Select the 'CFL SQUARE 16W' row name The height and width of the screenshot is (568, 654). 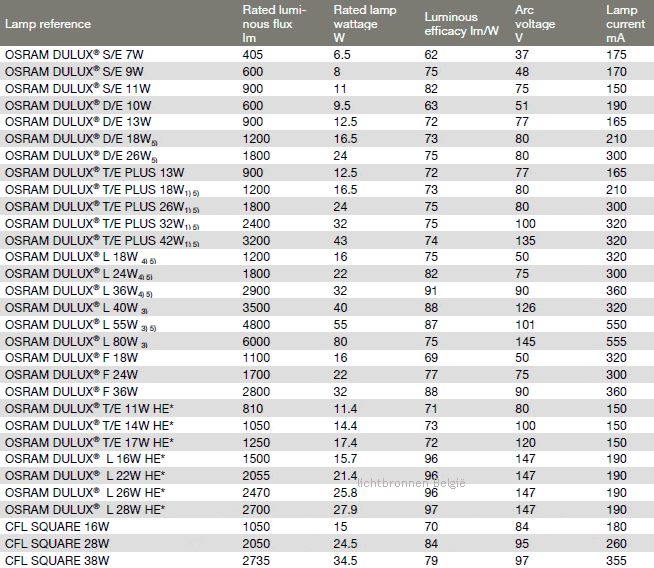[57, 527]
